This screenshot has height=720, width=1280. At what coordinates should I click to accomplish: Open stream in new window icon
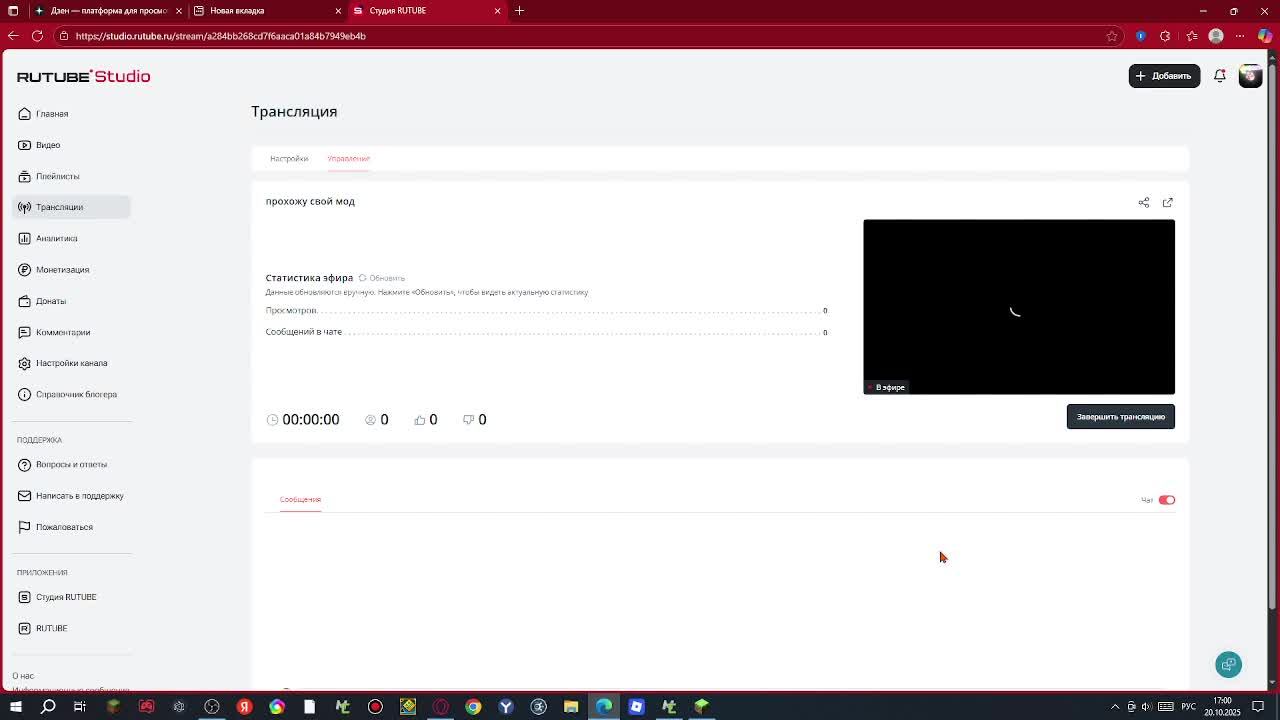coord(1167,202)
